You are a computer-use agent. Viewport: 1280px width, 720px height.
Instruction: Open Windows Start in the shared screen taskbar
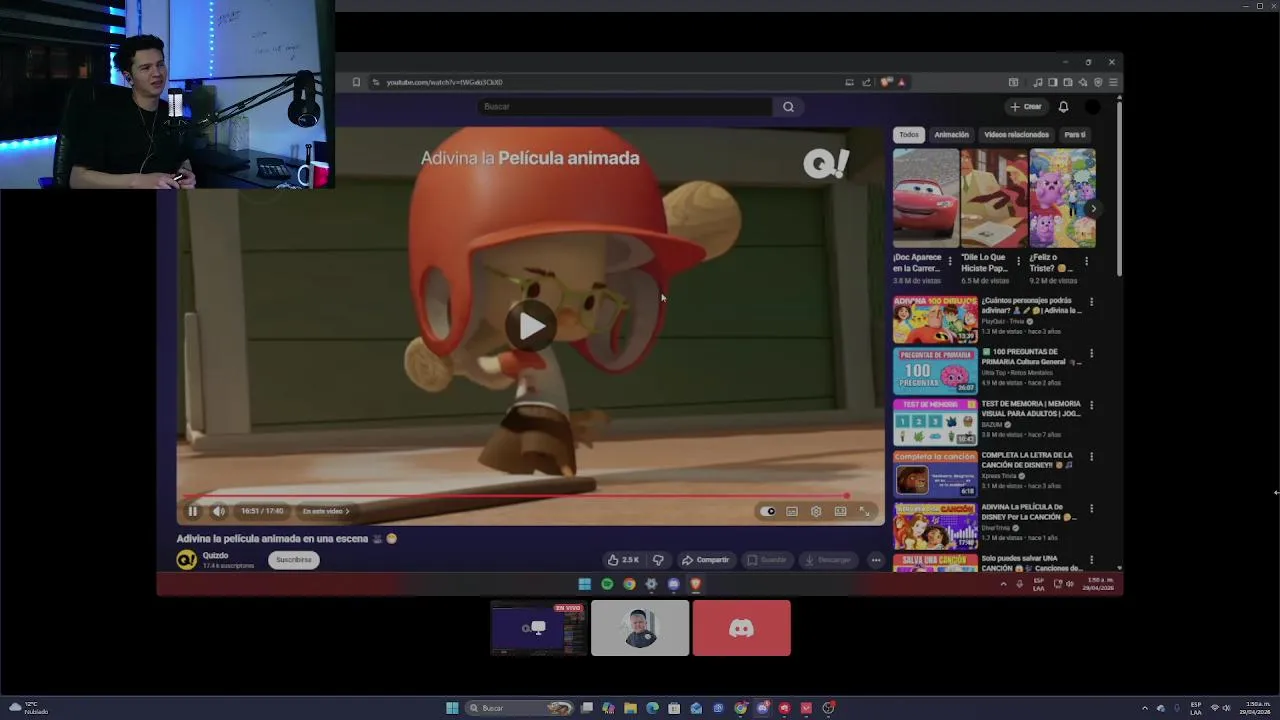click(x=585, y=584)
